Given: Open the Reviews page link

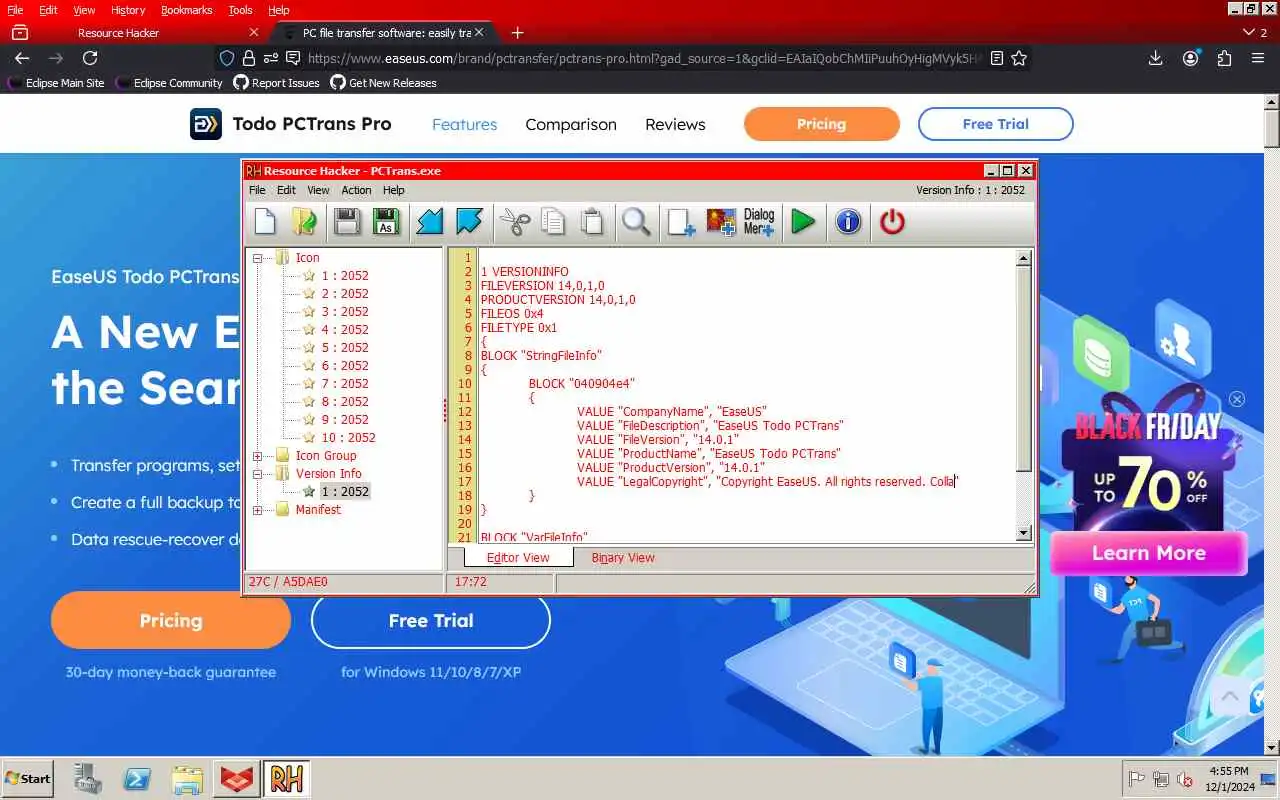Looking at the screenshot, I should click(x=675, y=125).
